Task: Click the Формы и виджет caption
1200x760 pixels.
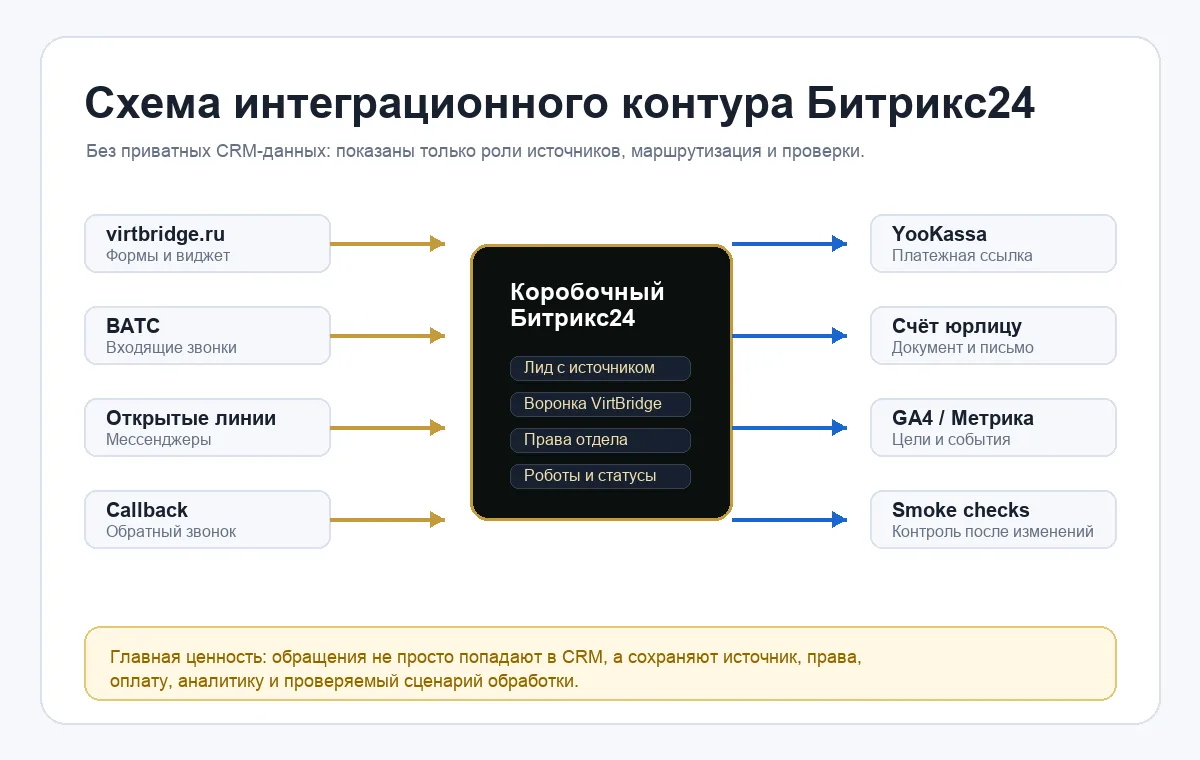Action: (x=168, y=256)
